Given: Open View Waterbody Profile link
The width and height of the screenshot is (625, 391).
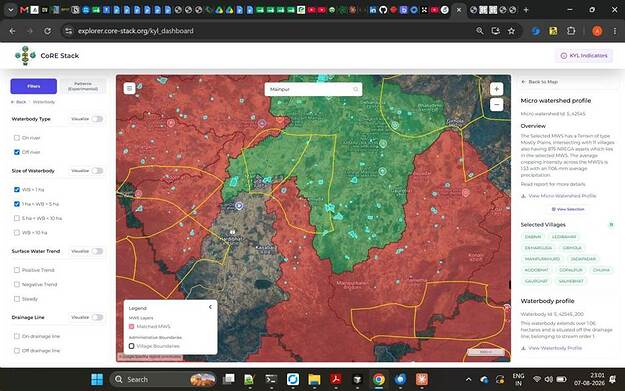Looking at the screenshot, I should (555, 348).
